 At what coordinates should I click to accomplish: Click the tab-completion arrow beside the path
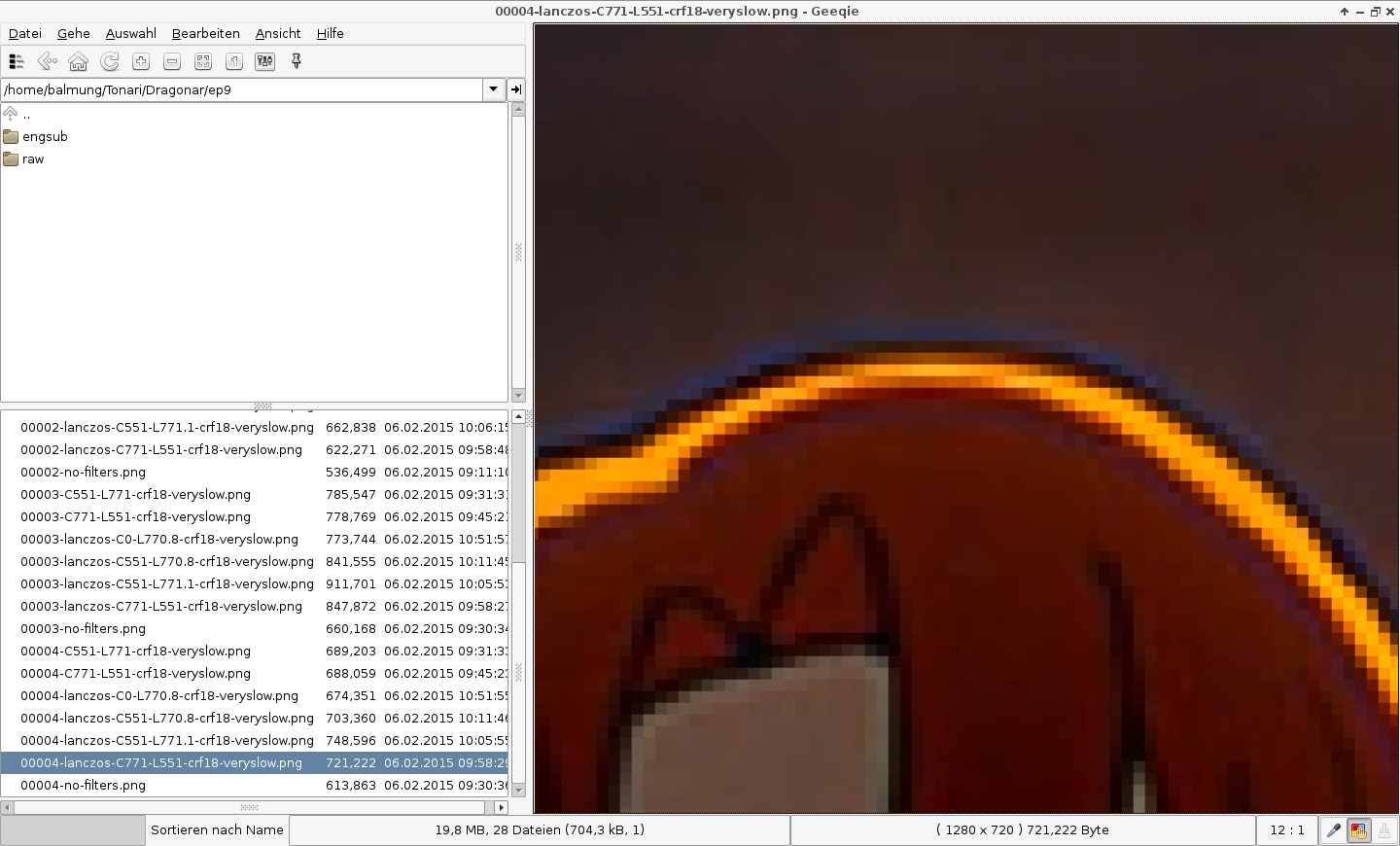pyautogui.click(x=516, y=89)
